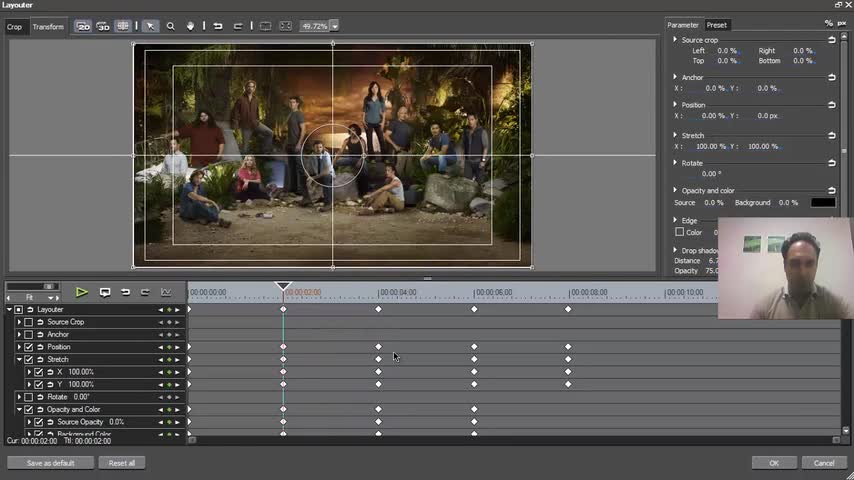Switch to the Preset tab
The height and width of the screenshot is (480, 854).
coord(717,25)
